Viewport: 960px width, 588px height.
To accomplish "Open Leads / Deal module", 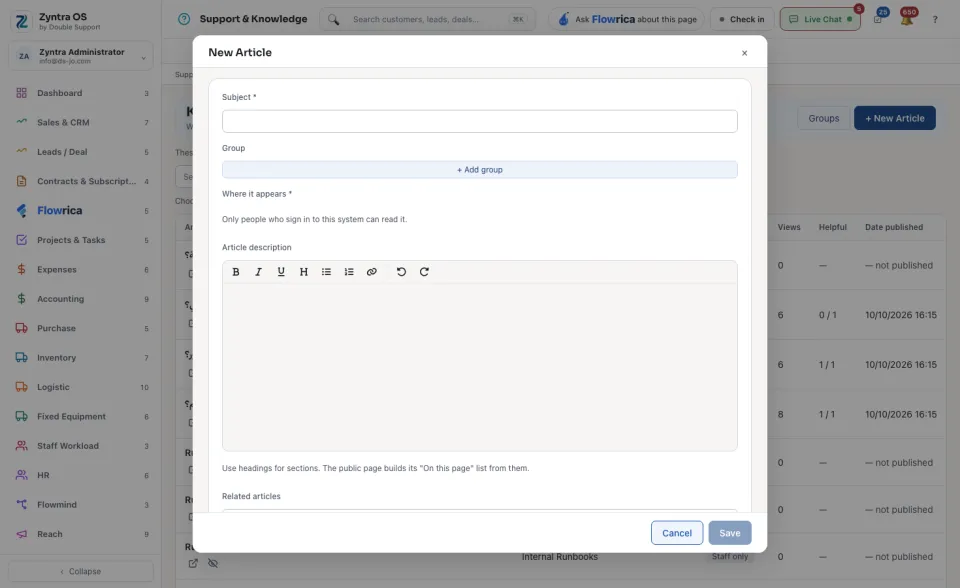I will [81, 152].
